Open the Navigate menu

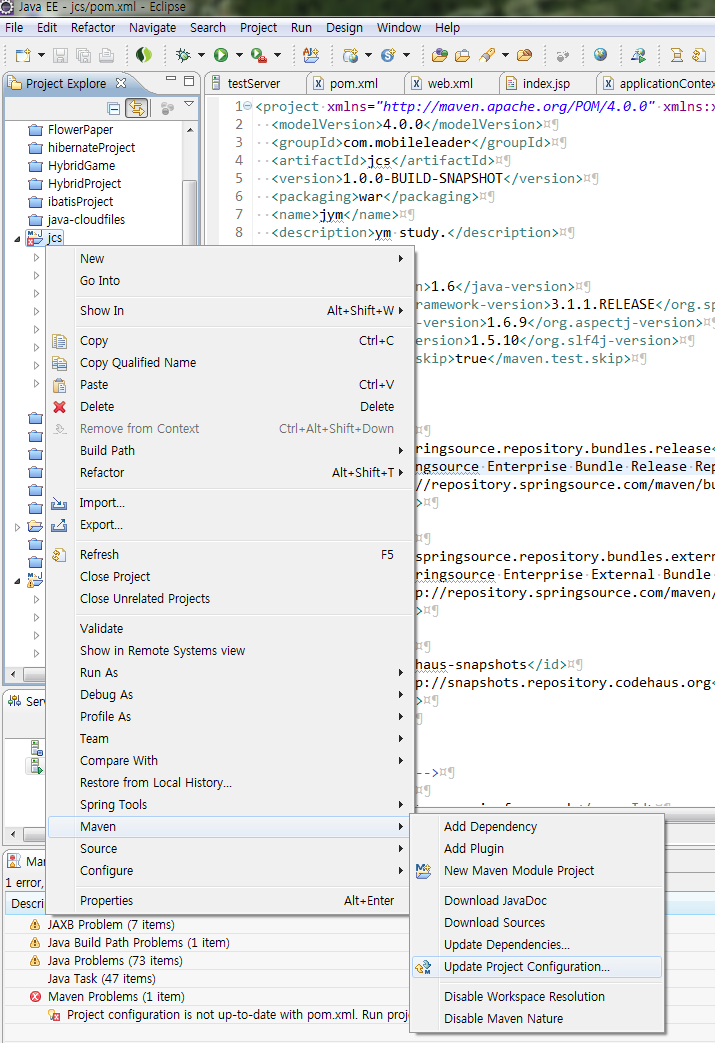(x=153, y=28)
